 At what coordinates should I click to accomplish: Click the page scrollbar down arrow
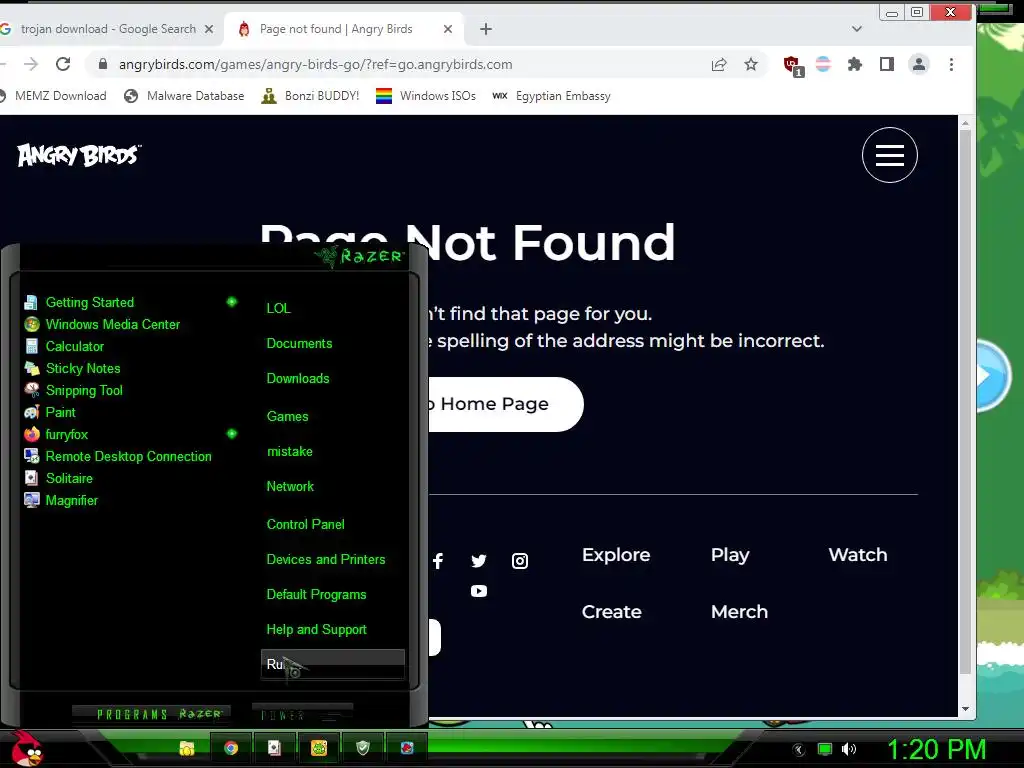click(965, 709)
